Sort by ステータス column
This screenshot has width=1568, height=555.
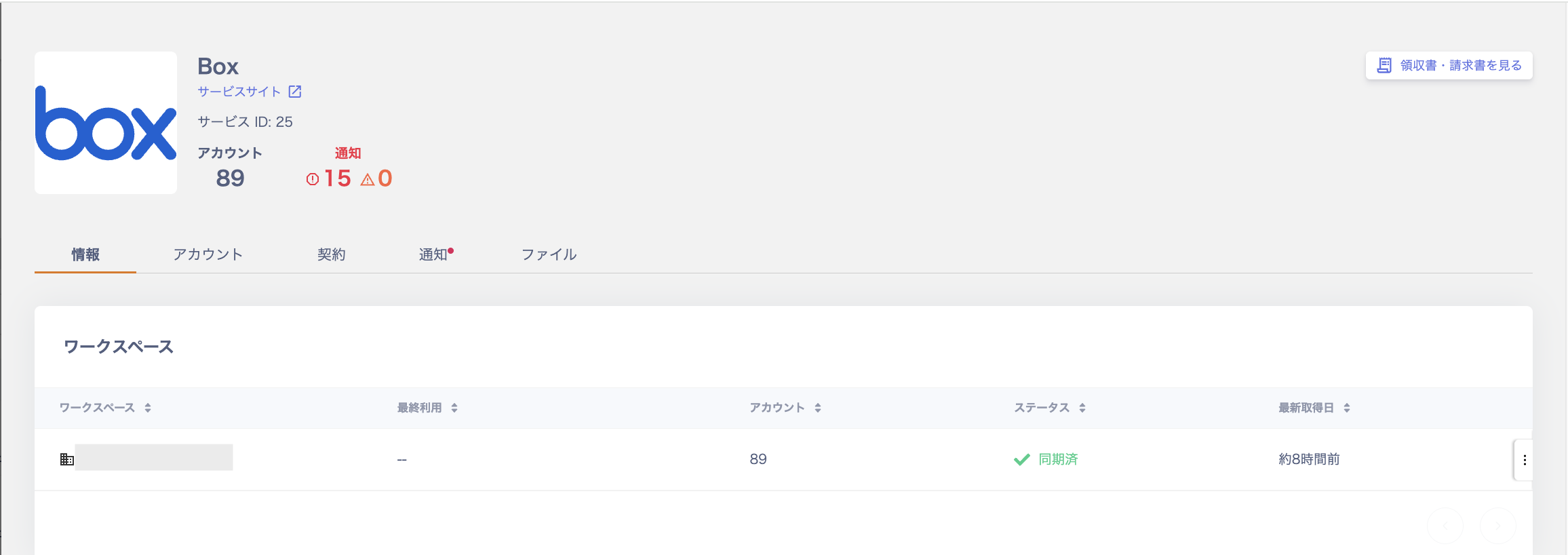pyautogui.click(x=1082, y=408)
